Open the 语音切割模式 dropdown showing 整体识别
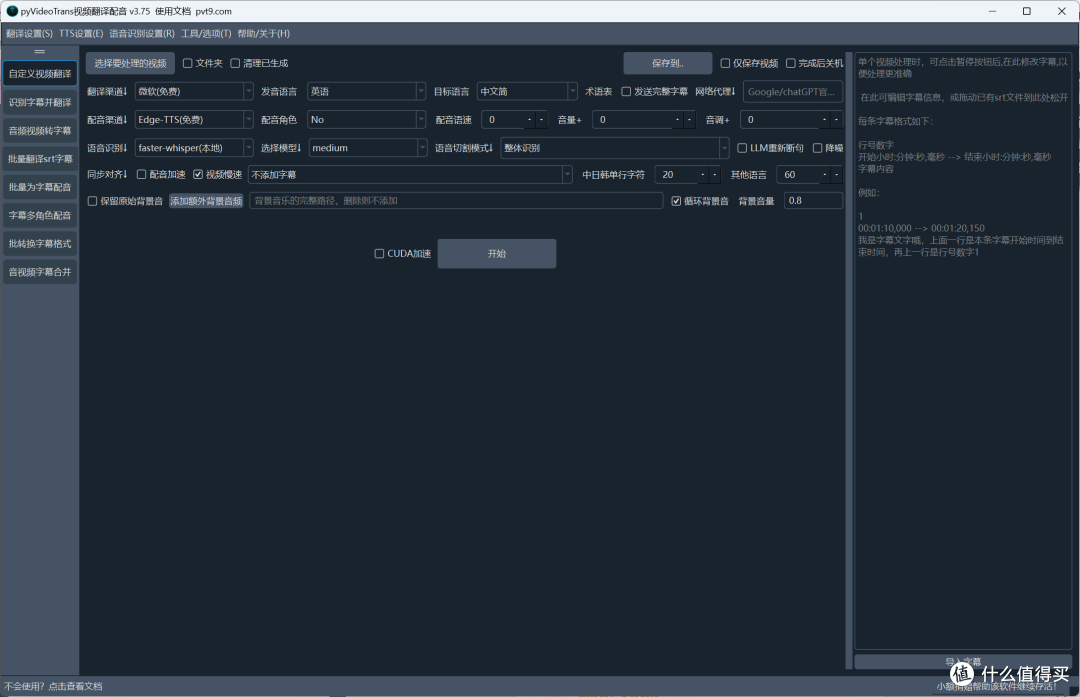The image size is (1080, 697). coord(614,147)
